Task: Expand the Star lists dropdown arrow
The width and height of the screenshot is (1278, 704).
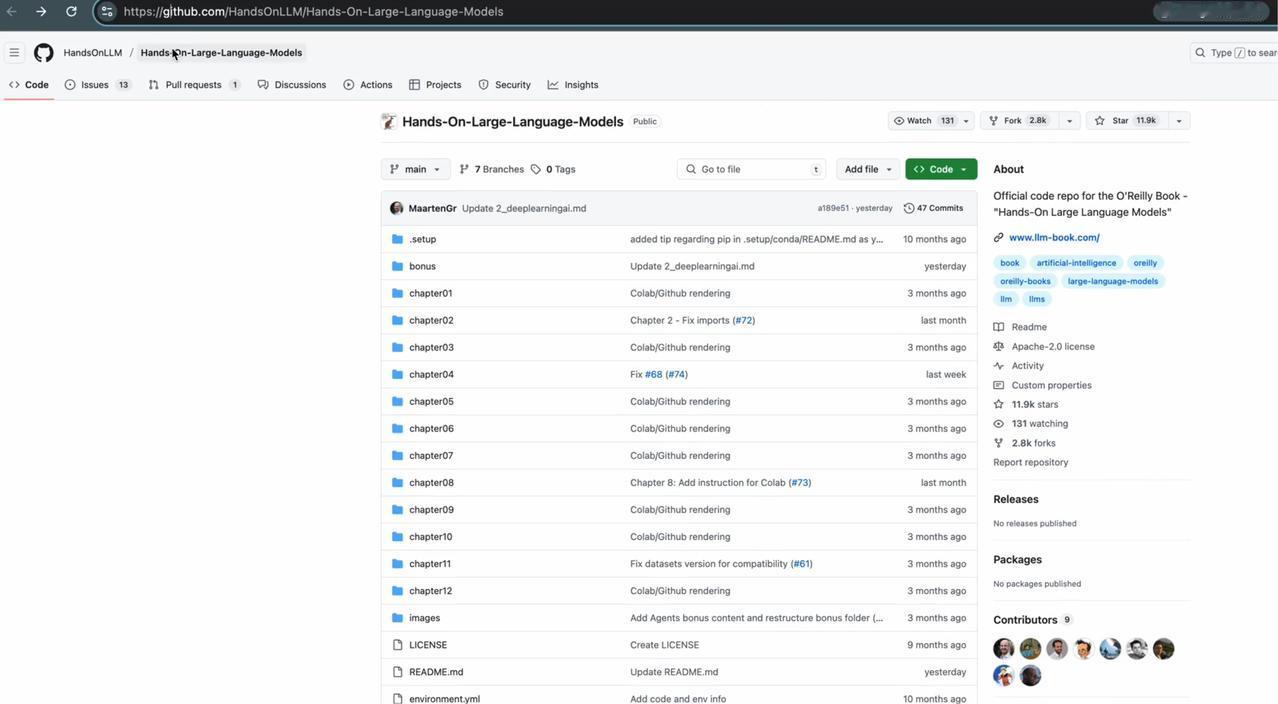Action: (1178, 121)
